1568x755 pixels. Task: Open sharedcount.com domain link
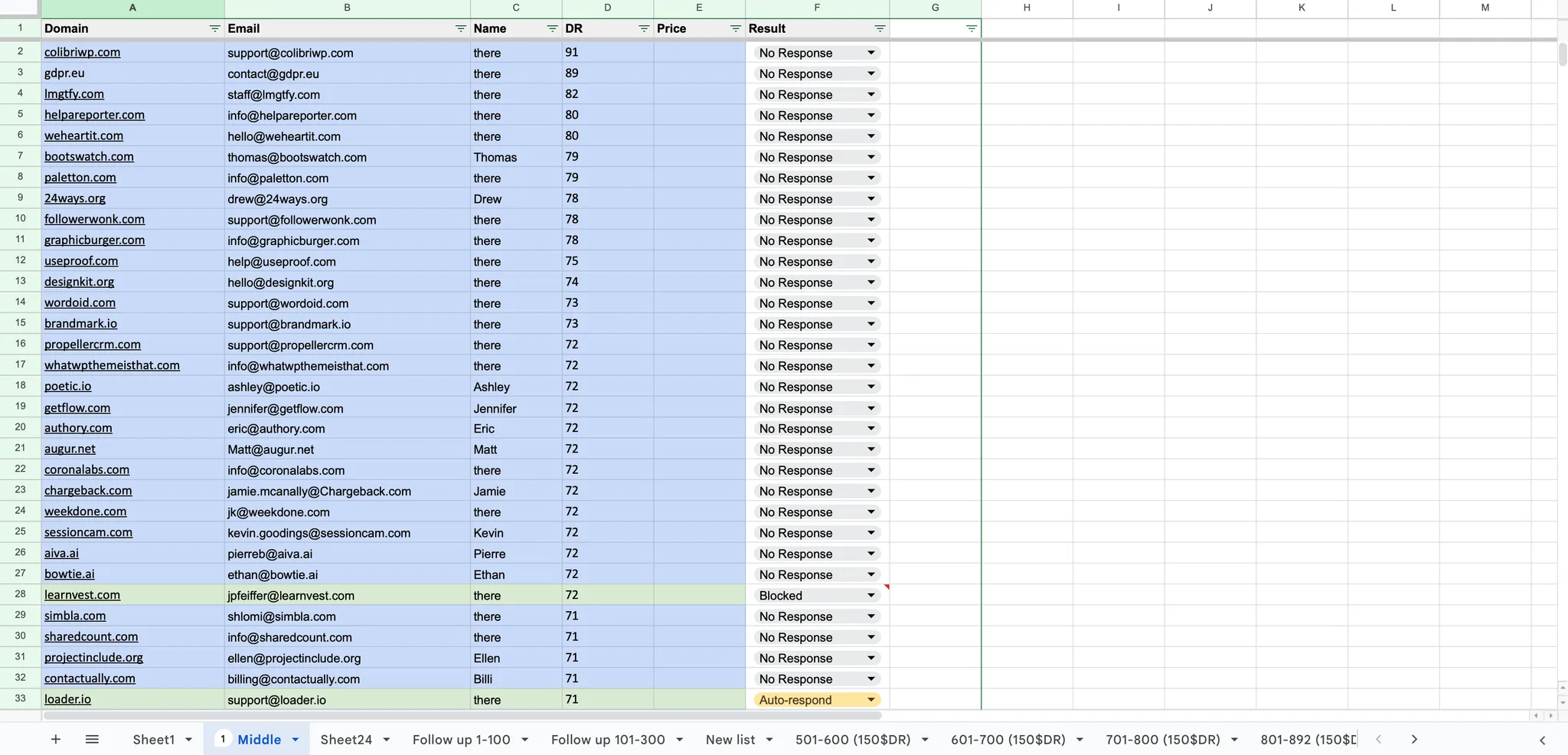[91, 636]
